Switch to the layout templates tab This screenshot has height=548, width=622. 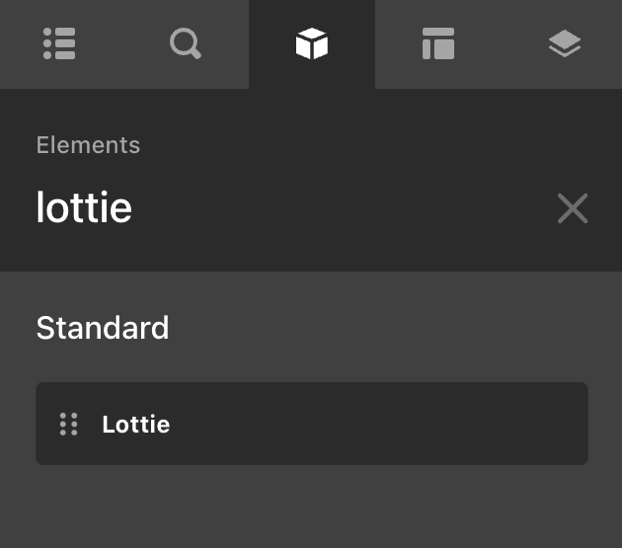438,44
